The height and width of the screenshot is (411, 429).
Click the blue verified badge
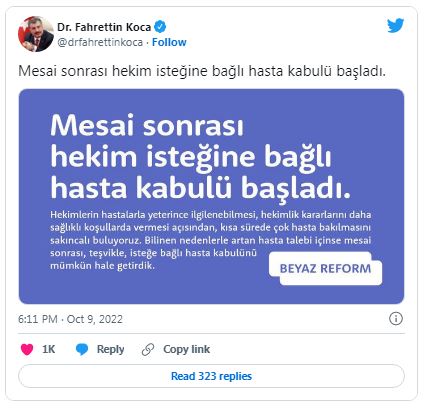[x=160, y=27]
